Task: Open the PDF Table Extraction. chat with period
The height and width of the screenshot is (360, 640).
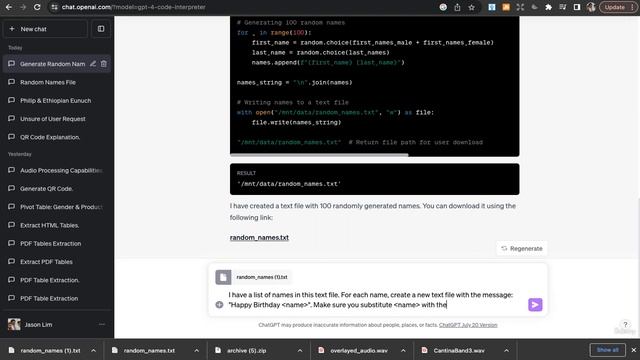Action: 57,280
